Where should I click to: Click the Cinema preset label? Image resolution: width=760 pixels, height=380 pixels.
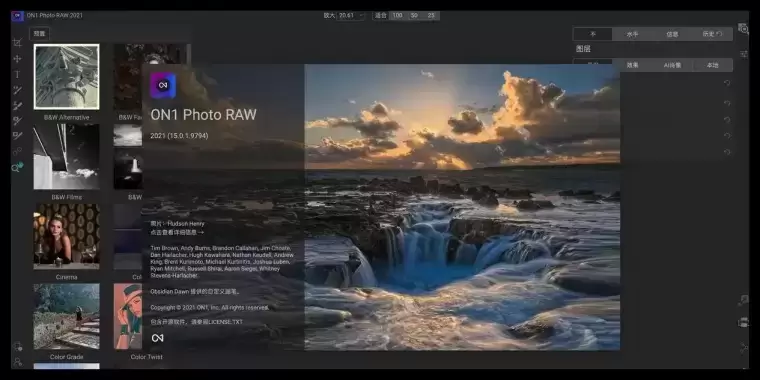coord(66,277)
